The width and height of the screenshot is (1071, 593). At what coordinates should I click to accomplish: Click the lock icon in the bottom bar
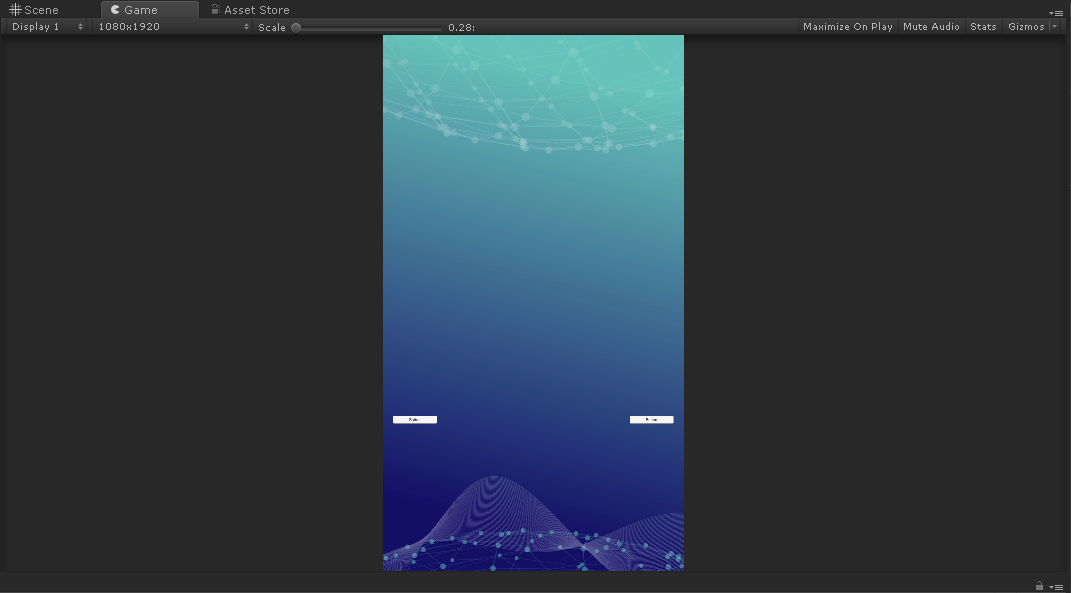[x=1039, y=585]
